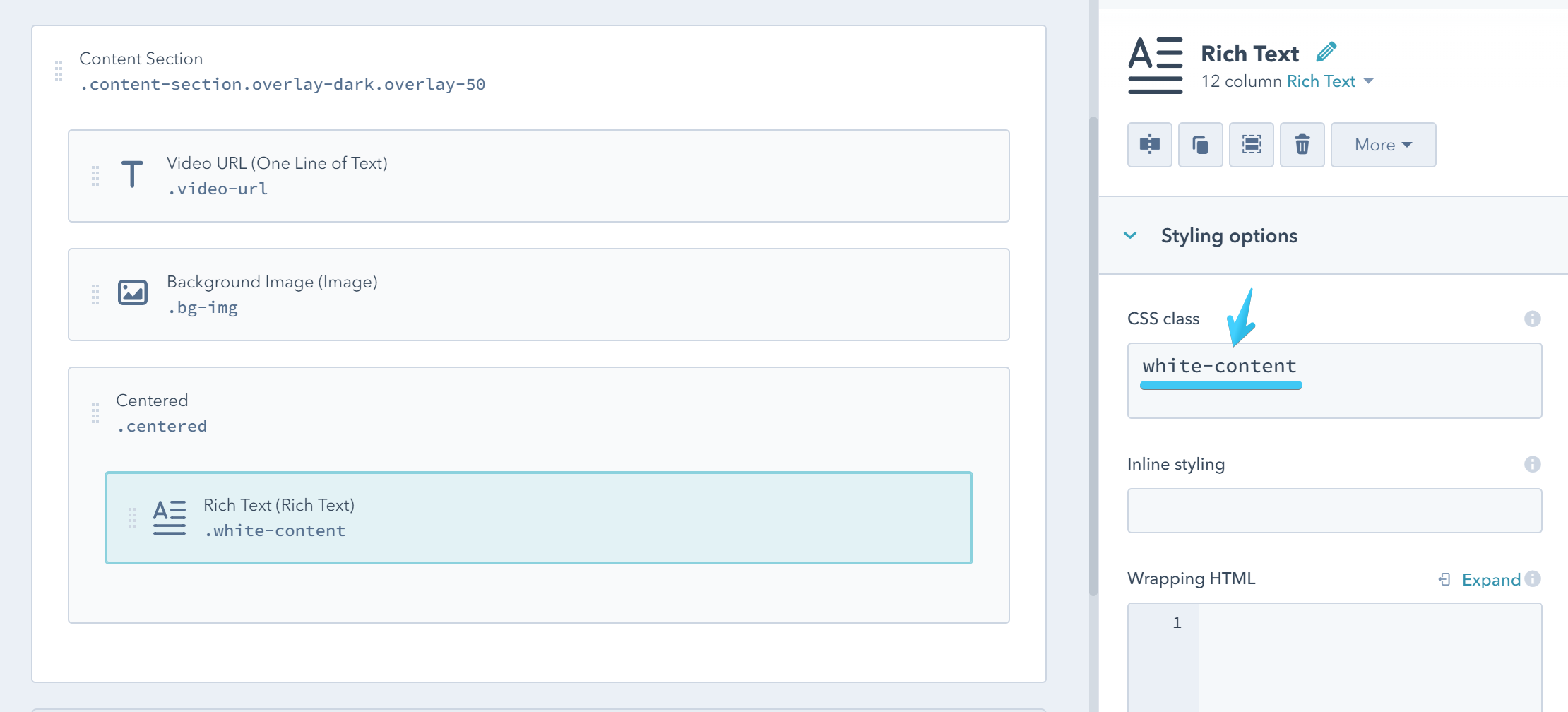
Task: Click the Inline styling info icon
Action: pos(1533,464)
